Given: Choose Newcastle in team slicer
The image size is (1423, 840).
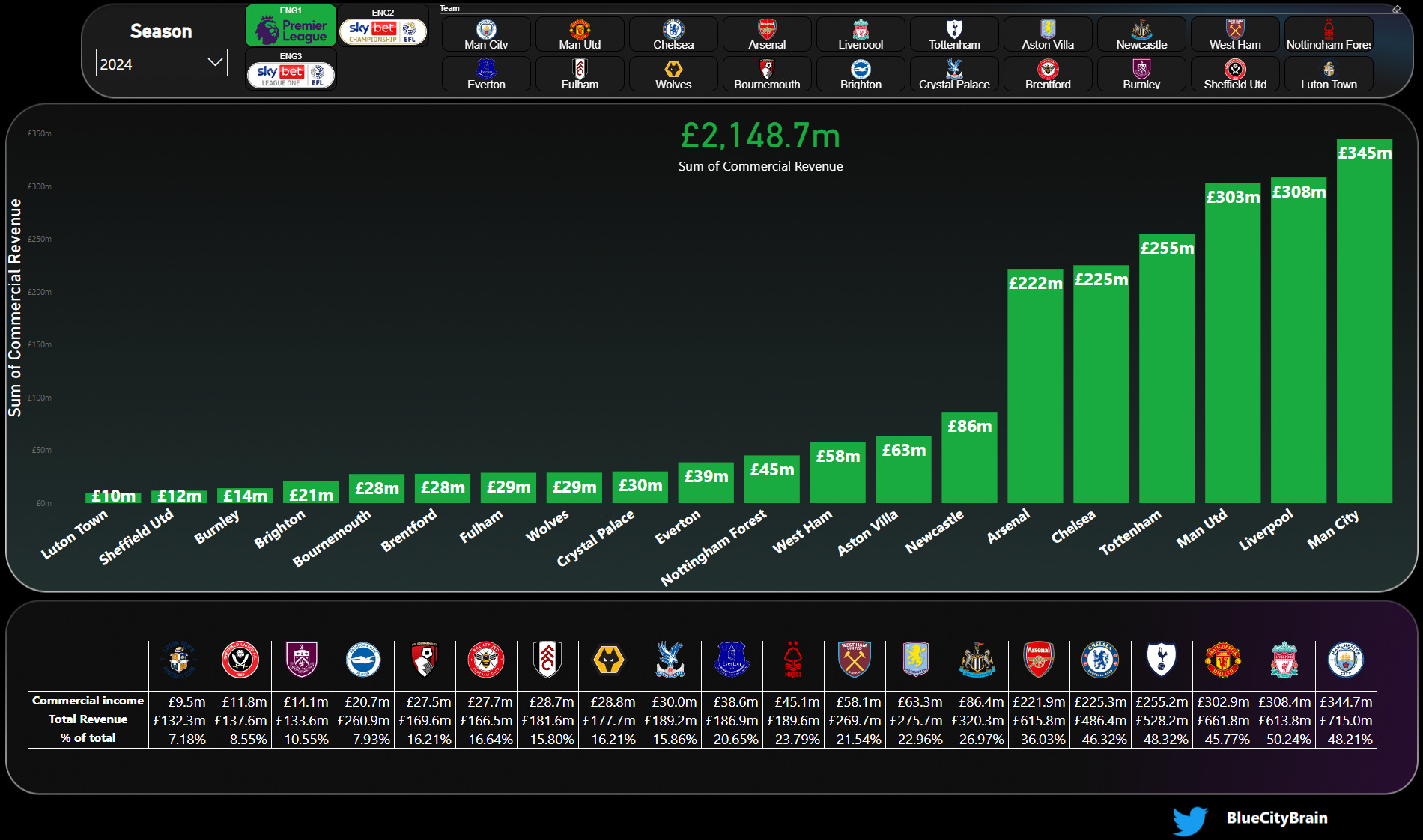Looking at the screenshot, I should [1141, 34].
